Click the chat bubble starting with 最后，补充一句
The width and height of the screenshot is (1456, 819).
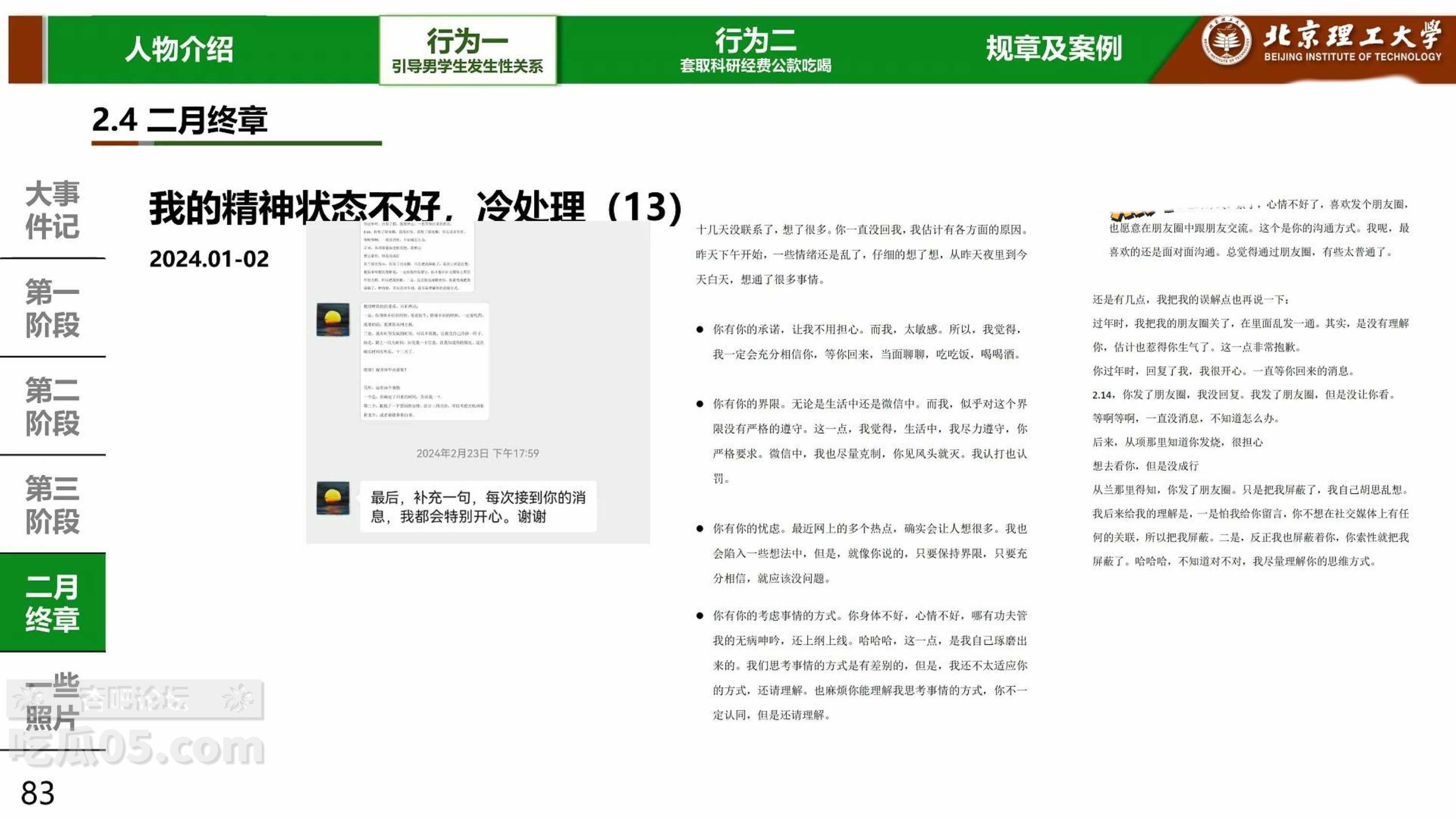tap(478, 507)
